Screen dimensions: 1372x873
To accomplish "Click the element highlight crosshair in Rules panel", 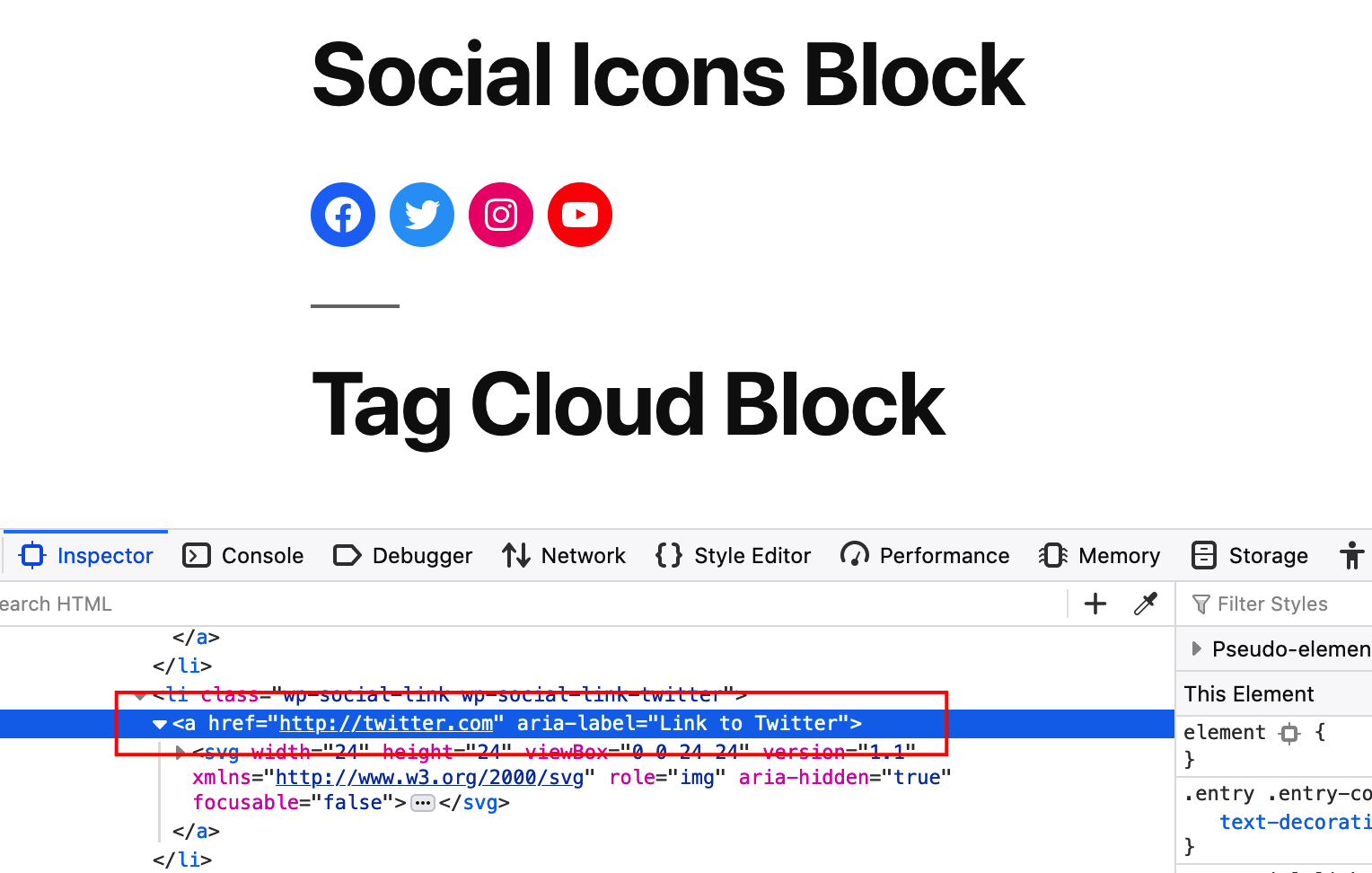I will tap(1289, 733).
